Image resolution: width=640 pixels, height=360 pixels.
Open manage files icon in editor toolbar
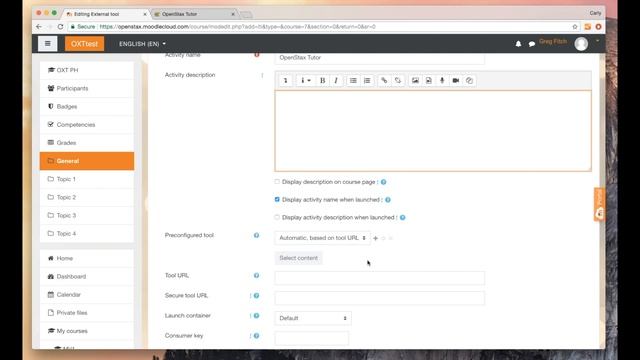[469, 80]
